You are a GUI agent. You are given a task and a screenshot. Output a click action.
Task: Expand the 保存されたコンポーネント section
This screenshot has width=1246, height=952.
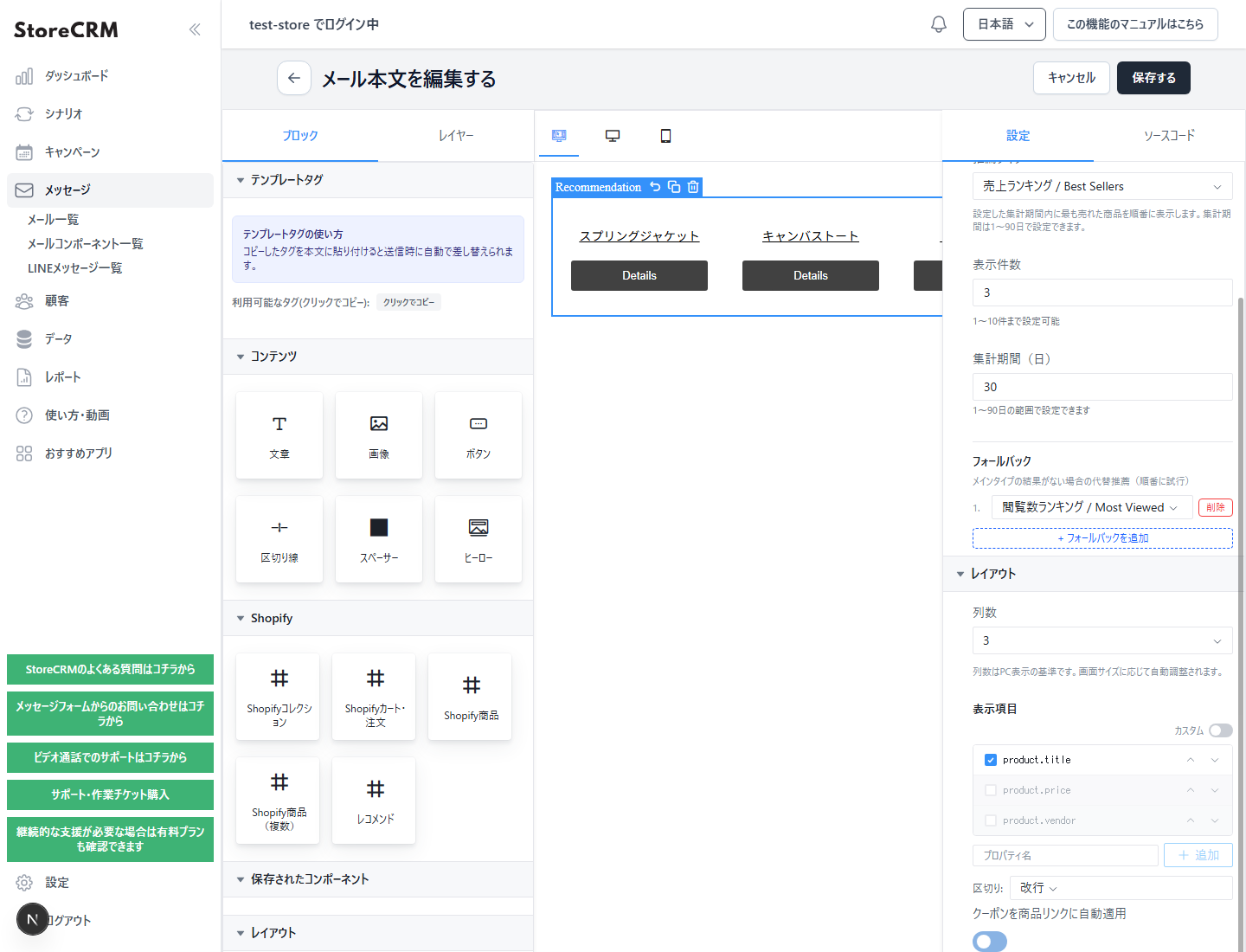(378, 879)
